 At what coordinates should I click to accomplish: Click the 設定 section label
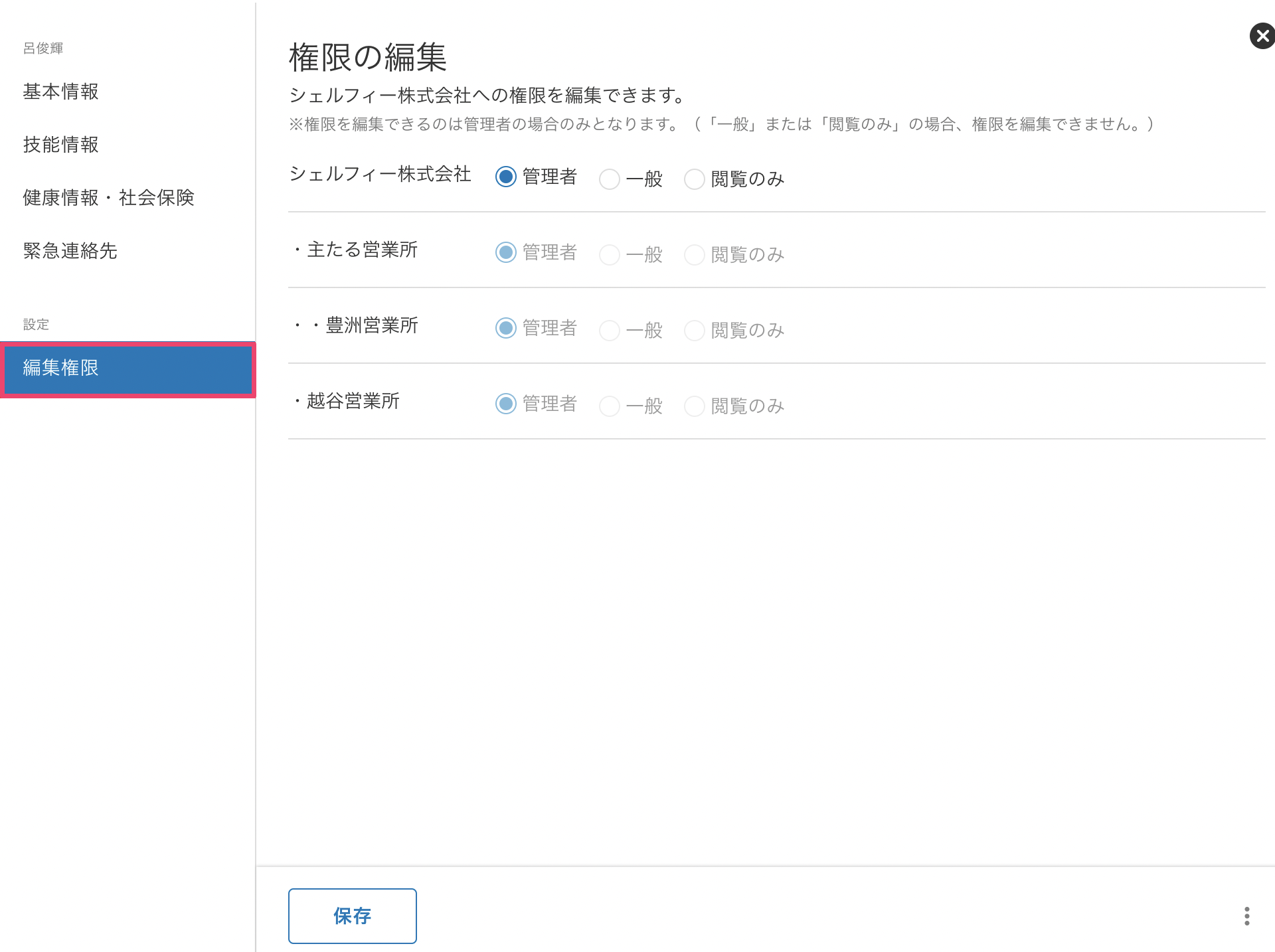tap(36, 325)
